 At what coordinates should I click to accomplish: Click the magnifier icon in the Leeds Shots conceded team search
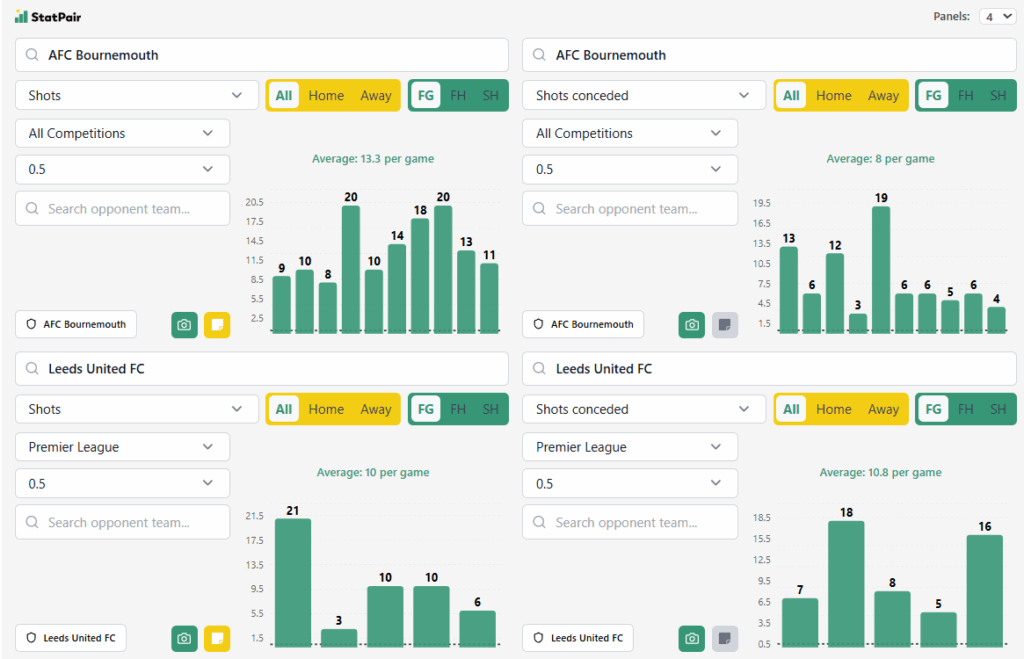pyautogui.click(x=539, y=368)
